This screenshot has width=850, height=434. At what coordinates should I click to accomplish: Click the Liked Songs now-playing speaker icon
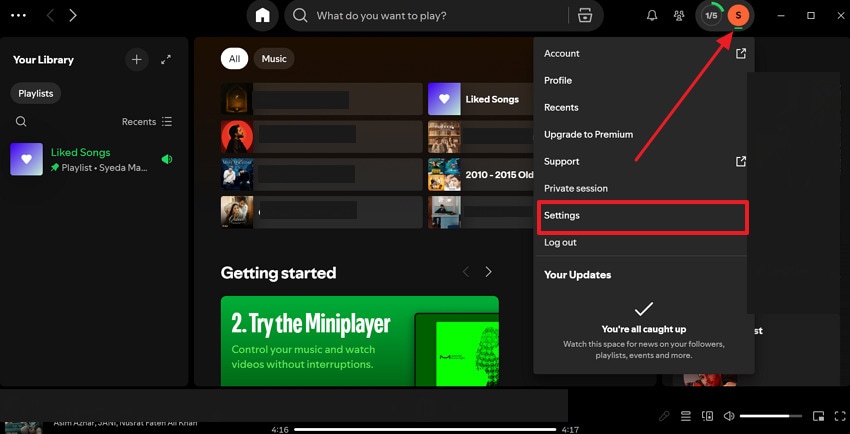[x=167, y=159]
